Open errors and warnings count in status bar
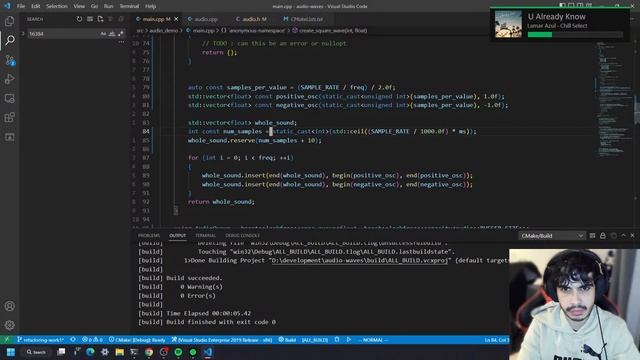Viewport: 640px width, 360px height. point(92,340)
